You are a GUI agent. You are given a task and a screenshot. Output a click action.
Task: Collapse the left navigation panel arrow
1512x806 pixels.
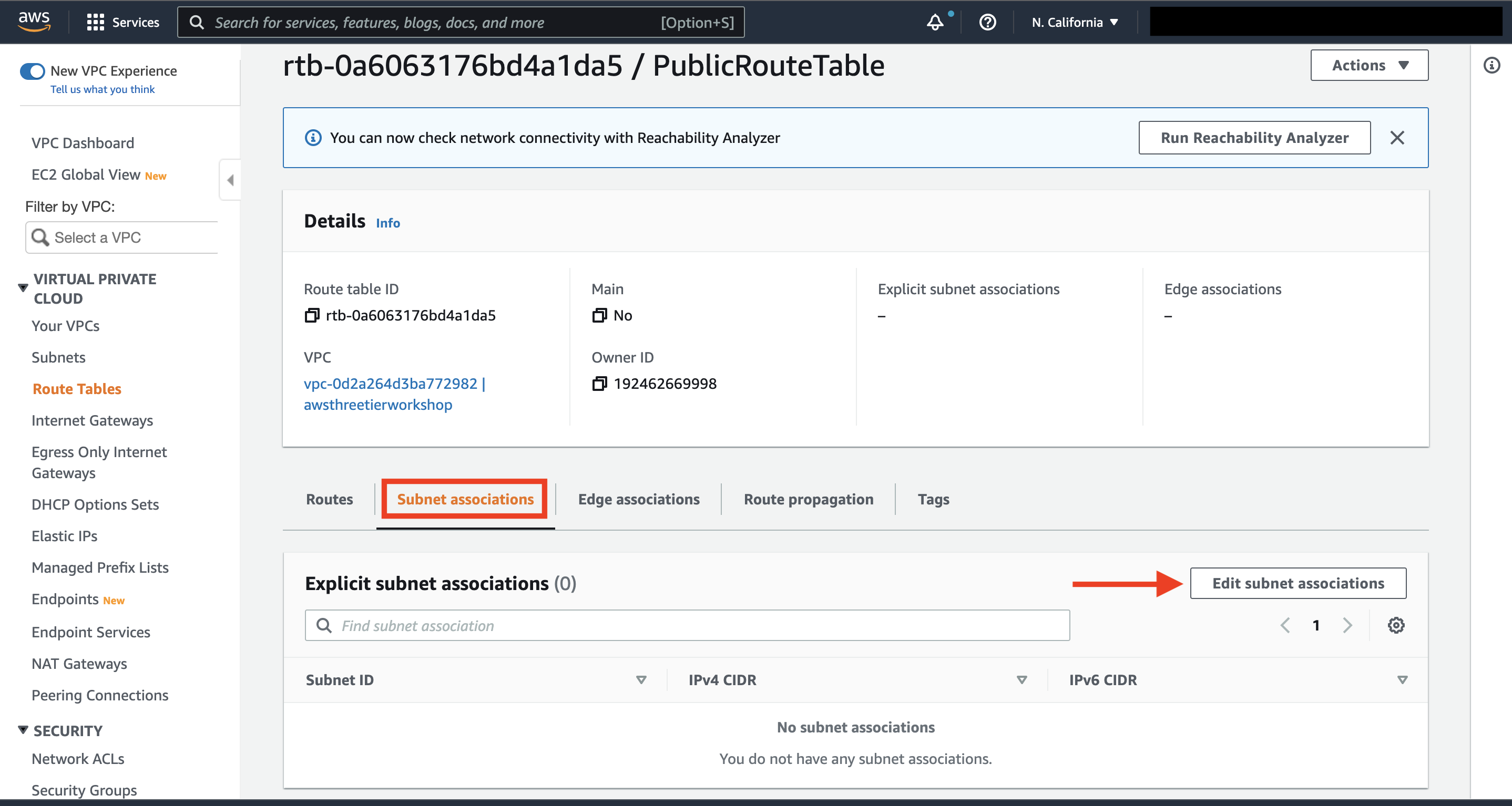click(x=230, y=180)
